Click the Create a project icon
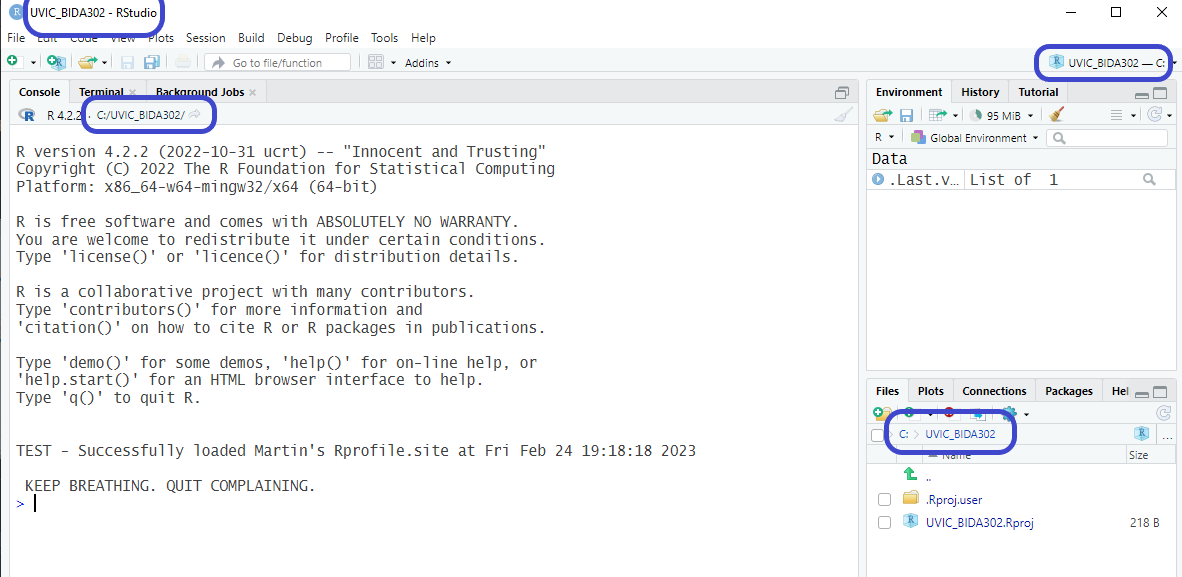 [x=56, y=62]
